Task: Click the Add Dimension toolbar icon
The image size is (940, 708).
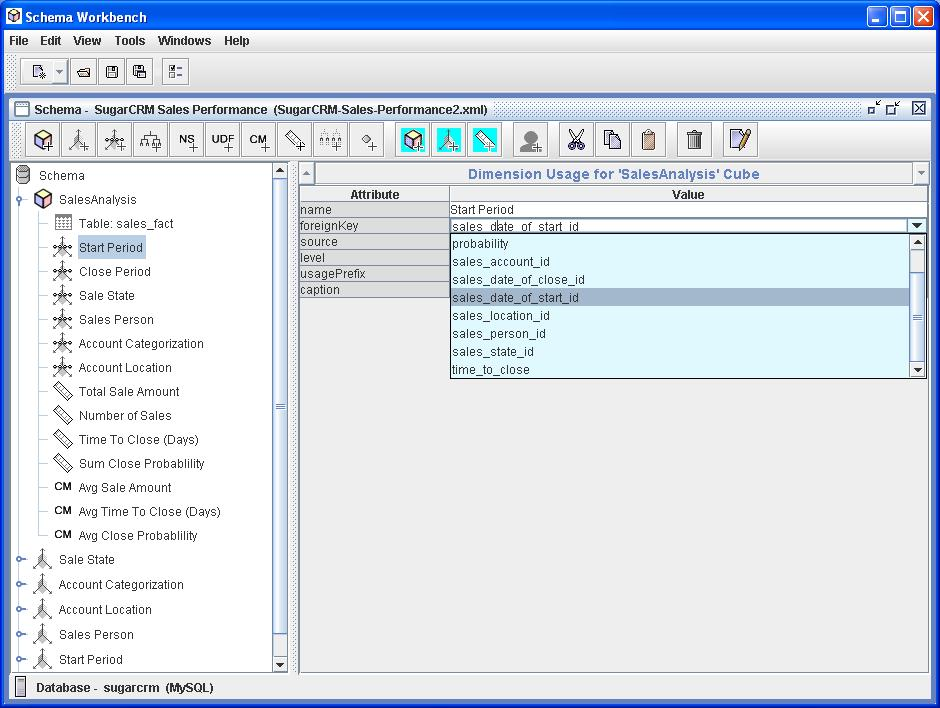Action: click(79, 141)
